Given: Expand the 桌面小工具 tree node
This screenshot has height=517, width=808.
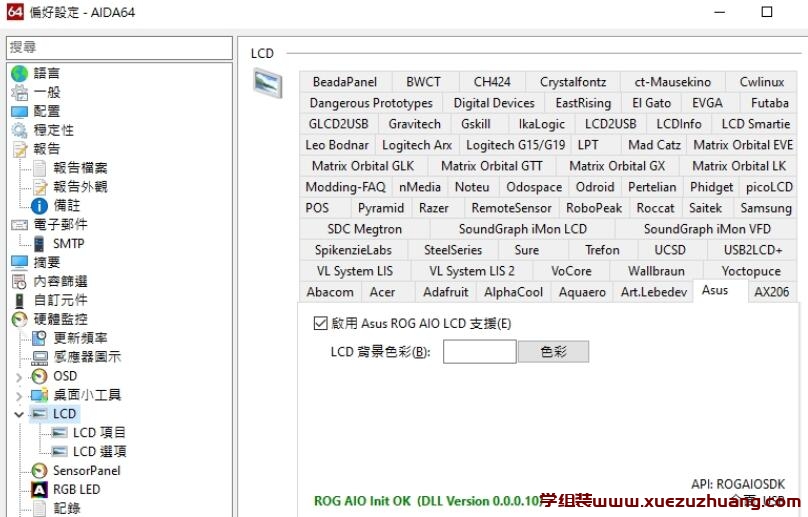Looking at the screenshot, I should tap(19, 396).
